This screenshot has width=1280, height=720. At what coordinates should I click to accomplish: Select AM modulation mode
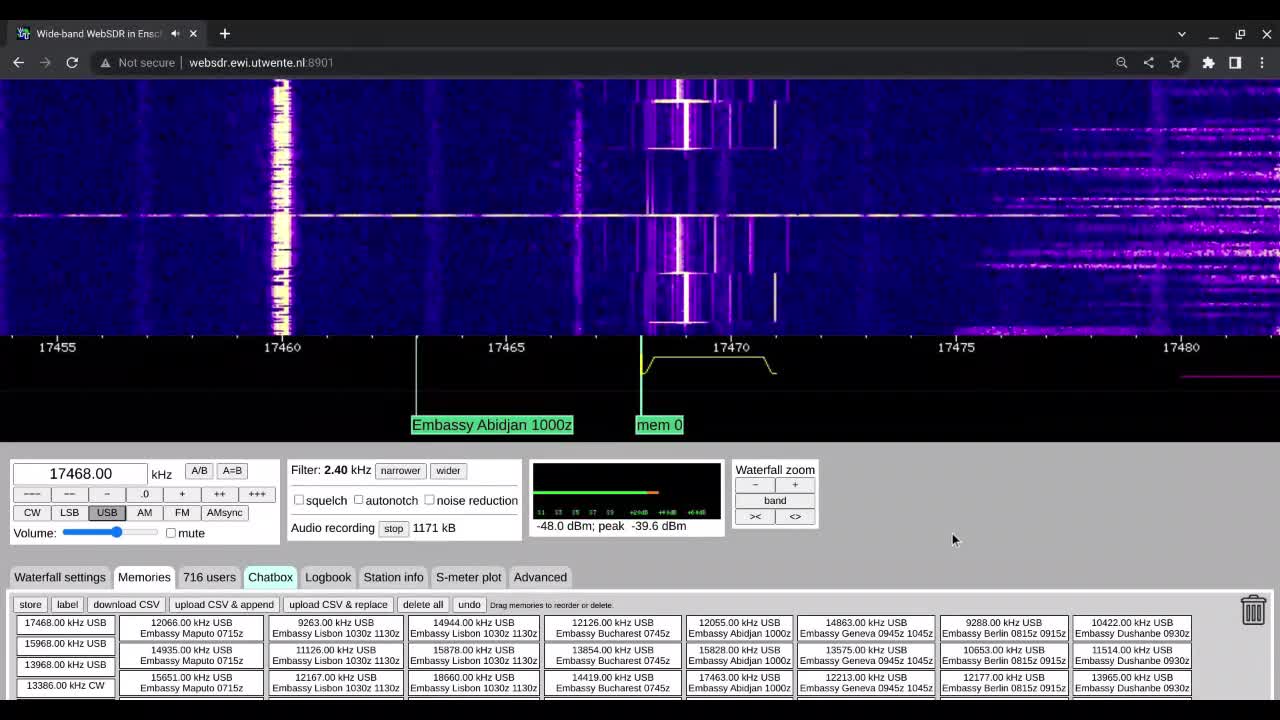click(x=144, y=513)
